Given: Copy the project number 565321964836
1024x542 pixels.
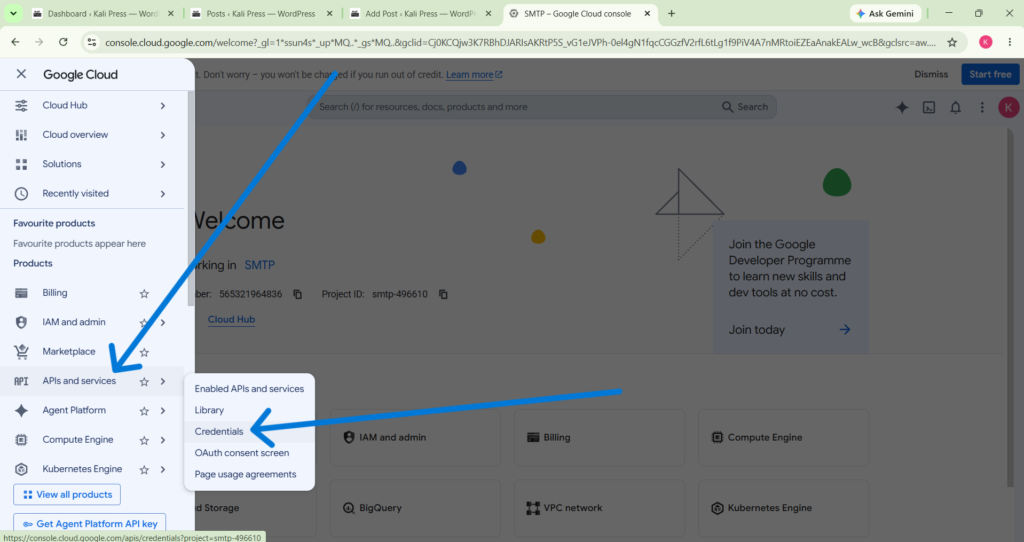Looking at the screenshot, I should click(298, 295).
